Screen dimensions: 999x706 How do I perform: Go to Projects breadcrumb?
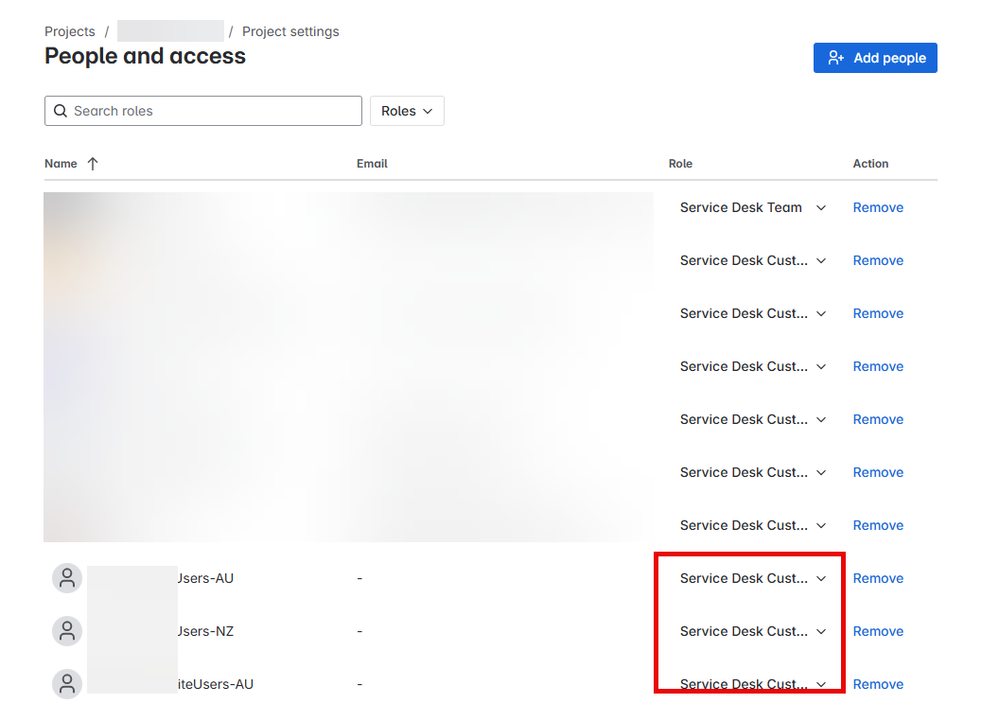coord(69,31)
